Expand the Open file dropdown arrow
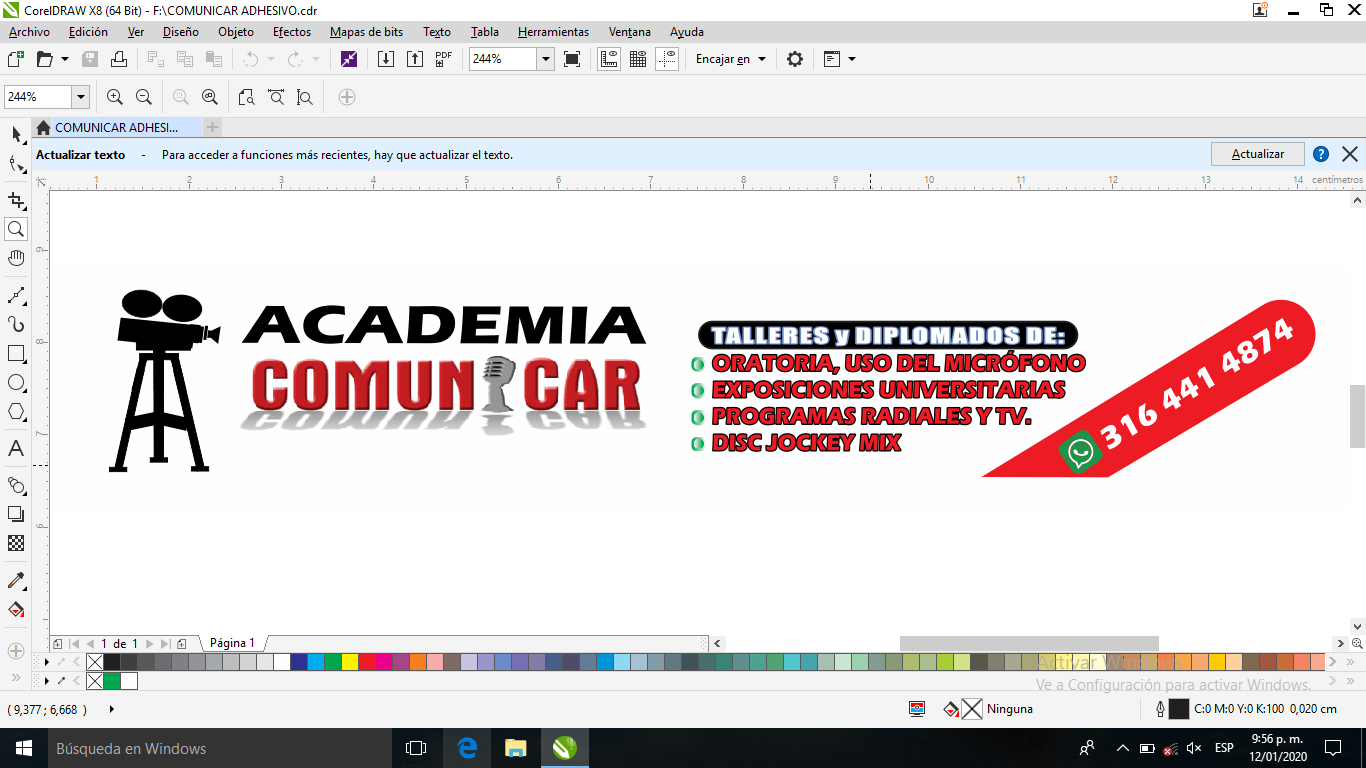The width and height of the screenshot is (1366, 768). 65,59
